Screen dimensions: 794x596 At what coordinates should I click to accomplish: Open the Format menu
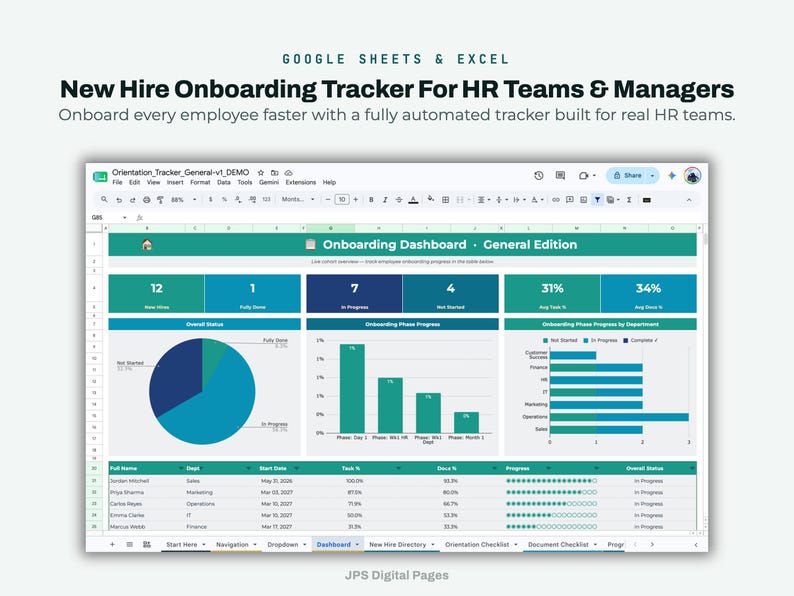[200, 182]
